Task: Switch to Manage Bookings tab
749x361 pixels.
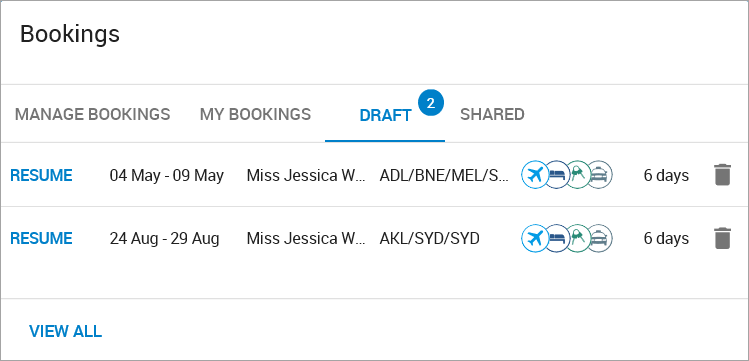Action: coord(93,114)
